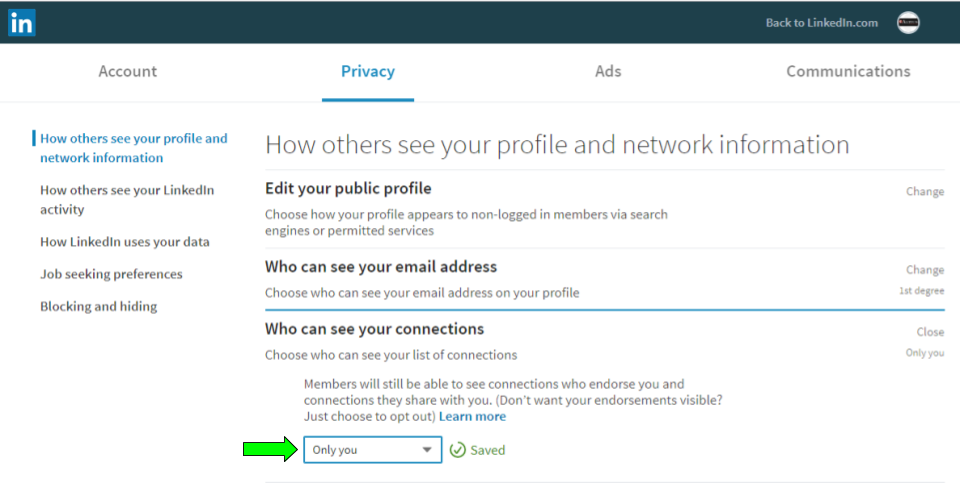Expand the Edit your public profile section
Viewport: 960px width, 483px height.
coord(348,188)
